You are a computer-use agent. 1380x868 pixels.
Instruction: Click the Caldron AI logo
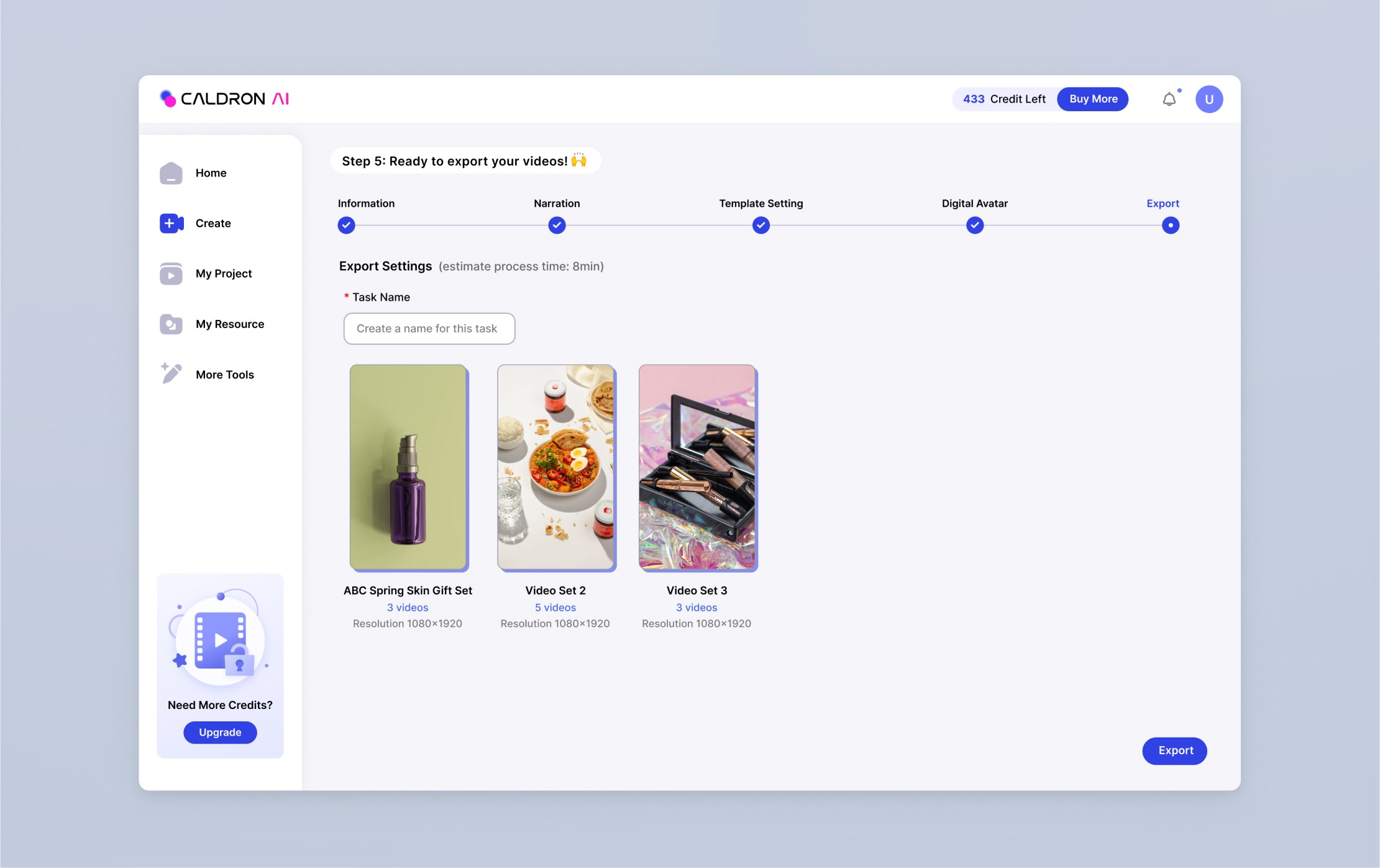tap(224, 99)
